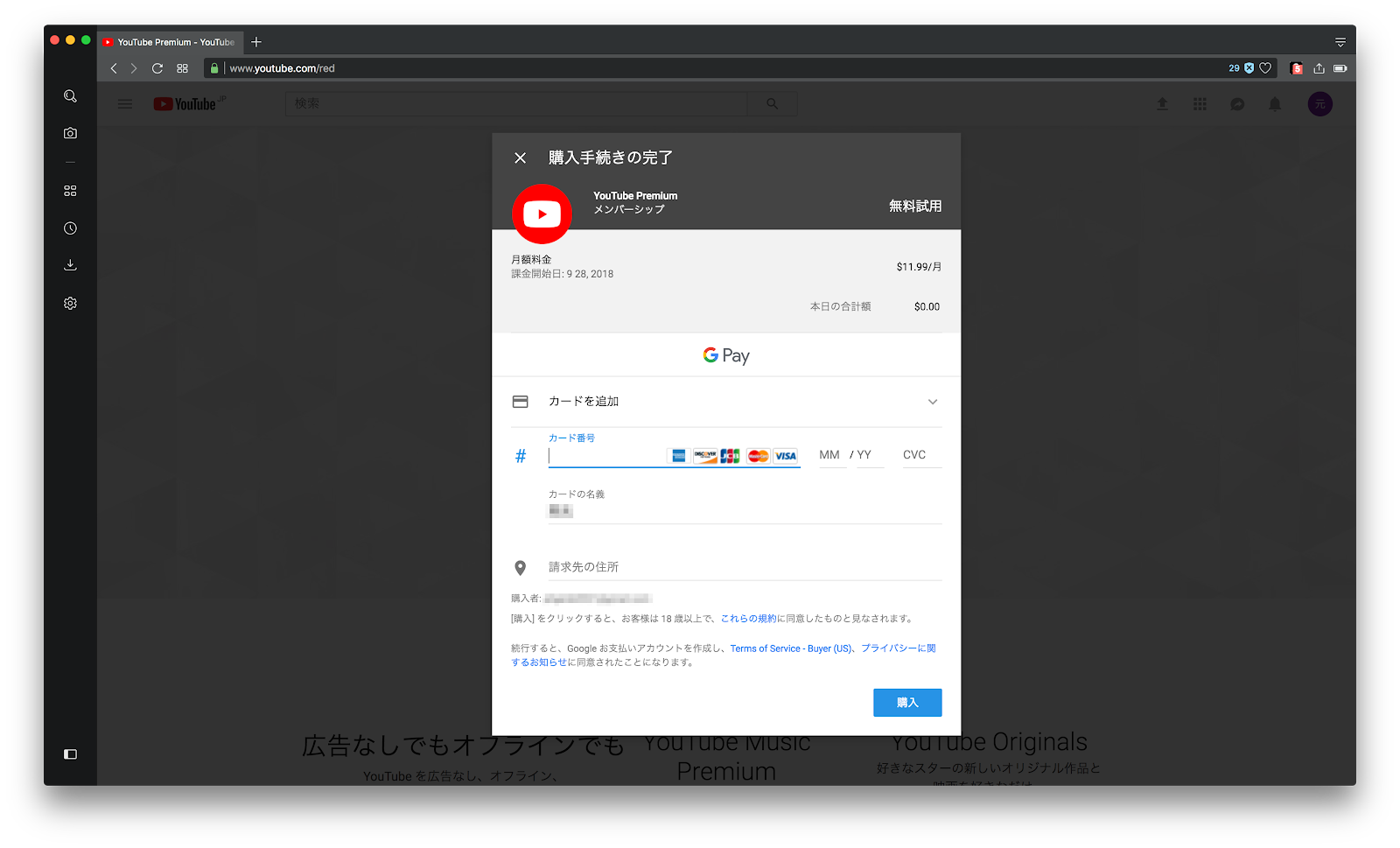The height and width of the screenshot is (848, 1400).
Task: Open これらの規約 terms link
Action: coord(749,619)
